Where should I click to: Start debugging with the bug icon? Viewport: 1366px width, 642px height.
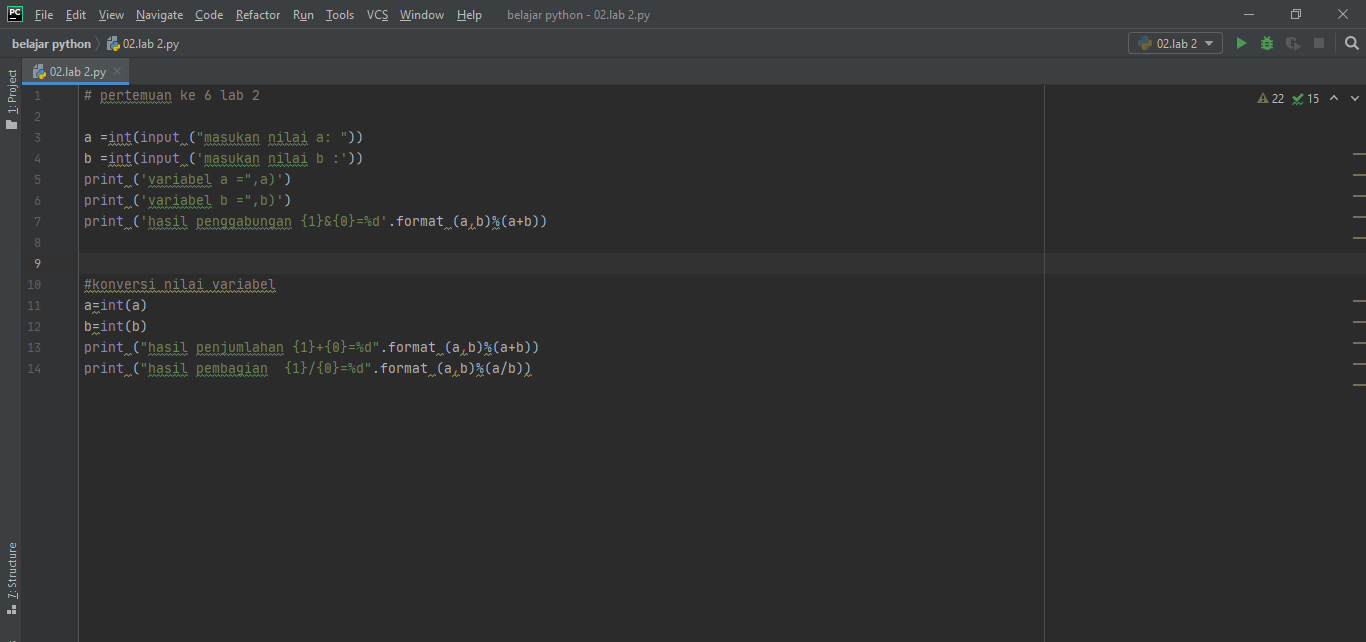tap(1266, 43)
